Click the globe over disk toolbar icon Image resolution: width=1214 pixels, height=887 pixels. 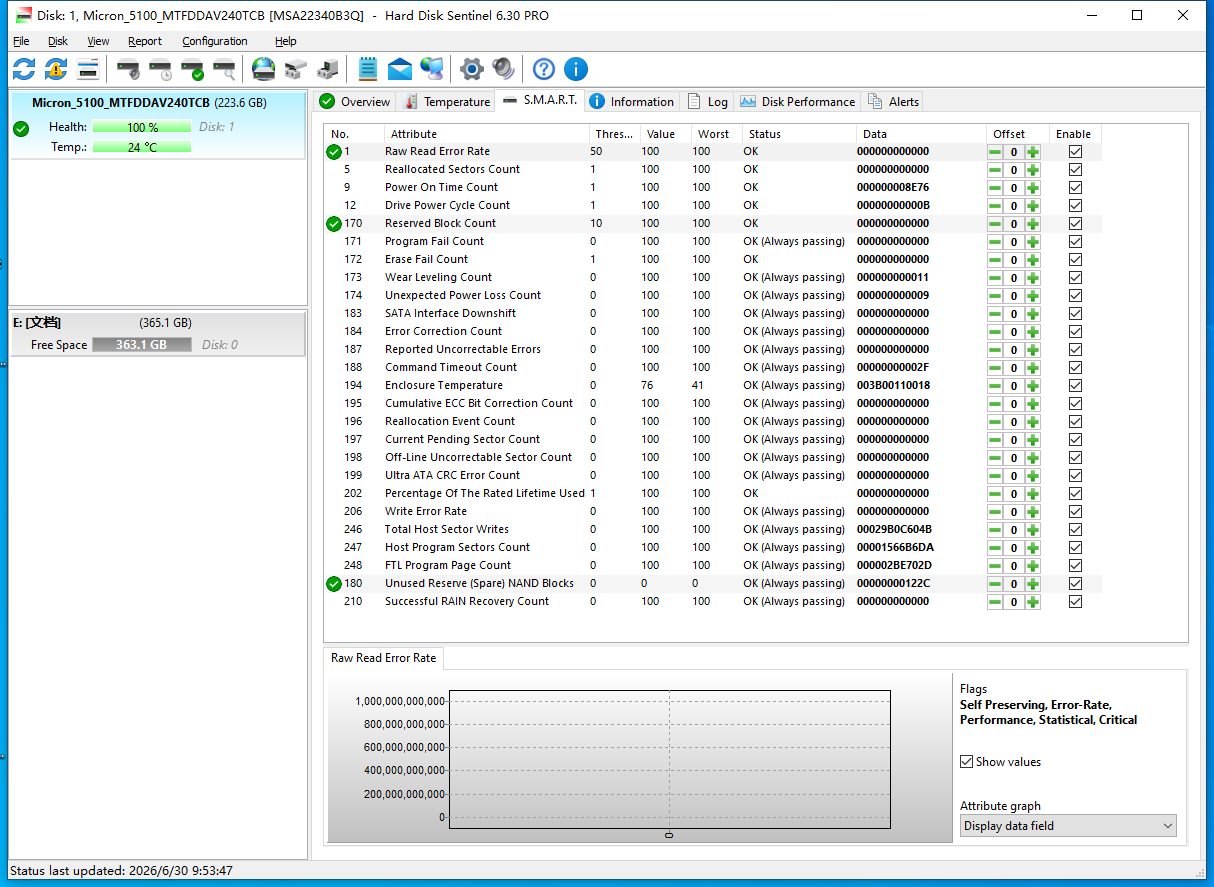click(x=263, y=69)
